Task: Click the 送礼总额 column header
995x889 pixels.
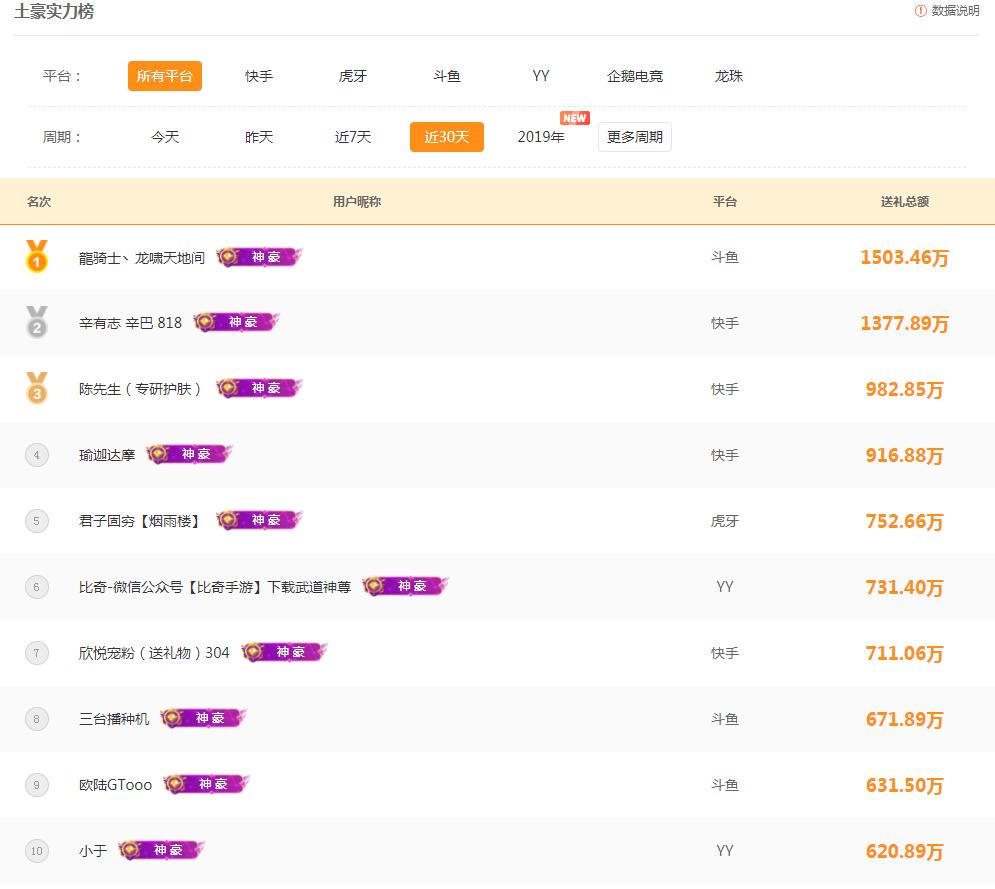Action: point(904,201)
